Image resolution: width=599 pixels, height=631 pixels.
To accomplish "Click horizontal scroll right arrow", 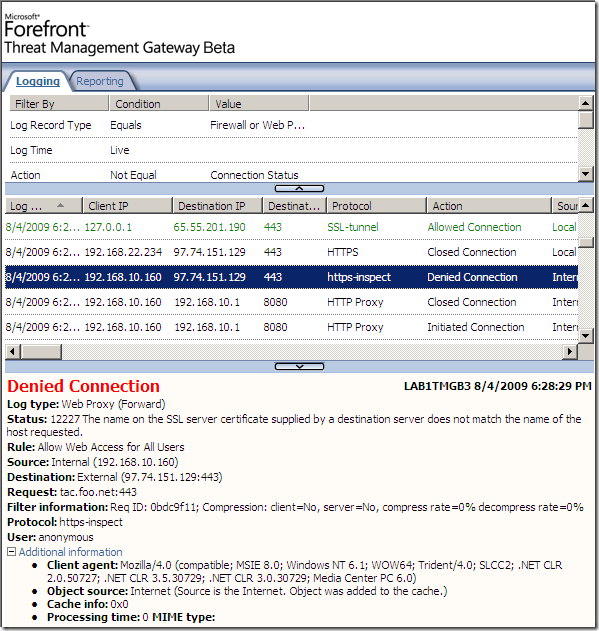I will tap(570, 352).
